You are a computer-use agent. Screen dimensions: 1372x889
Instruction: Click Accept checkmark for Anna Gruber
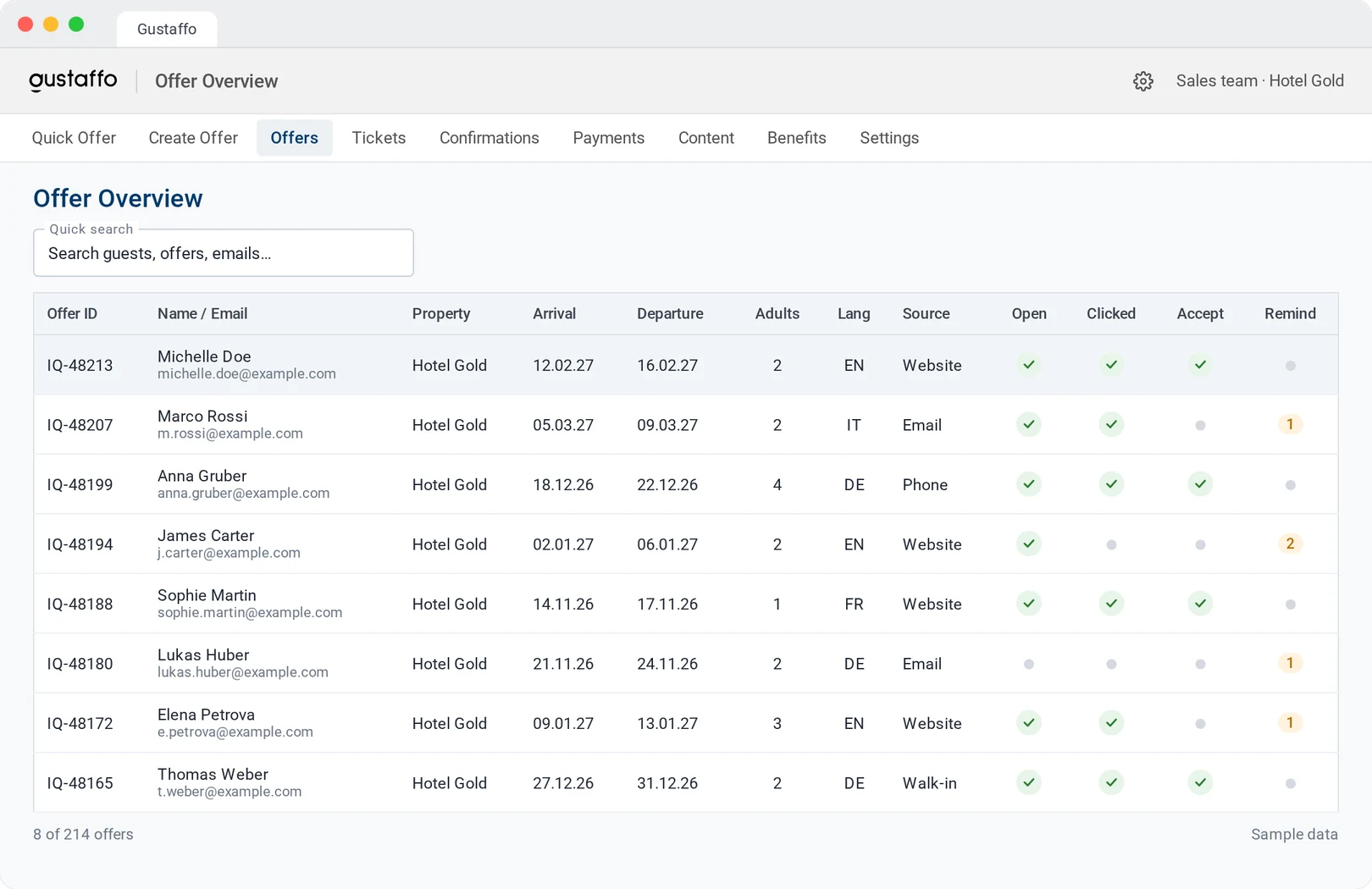click(x=1200, y=484)
